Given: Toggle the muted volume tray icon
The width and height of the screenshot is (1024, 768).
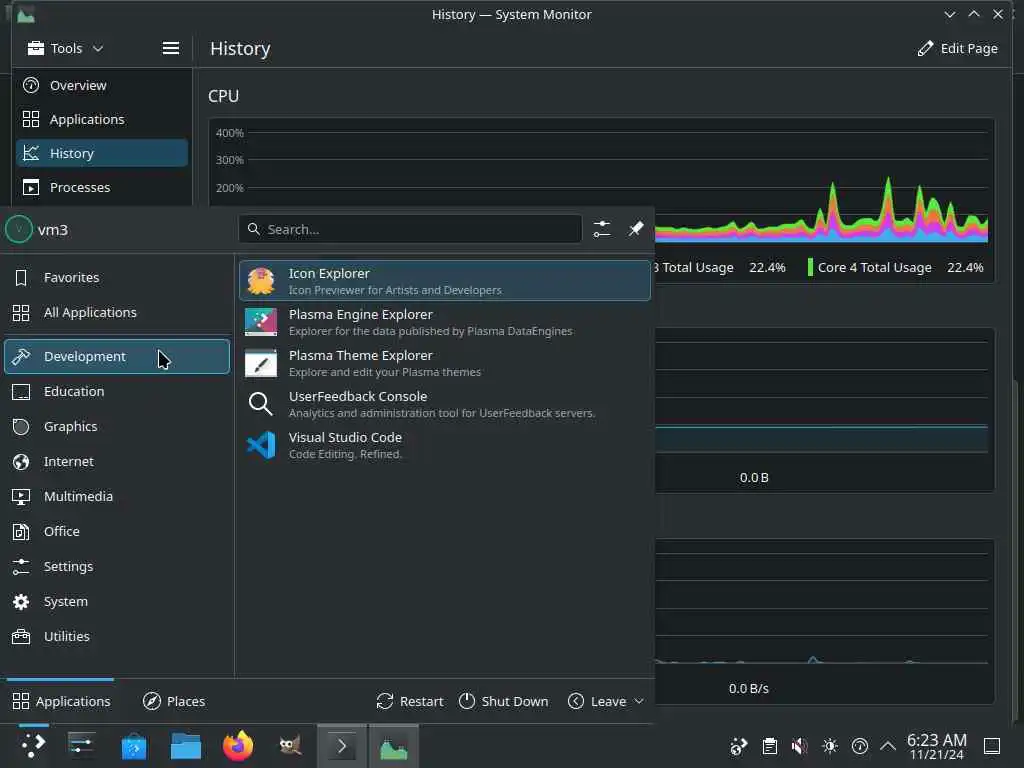Looking at the screenshot, I should pos(799,746).
